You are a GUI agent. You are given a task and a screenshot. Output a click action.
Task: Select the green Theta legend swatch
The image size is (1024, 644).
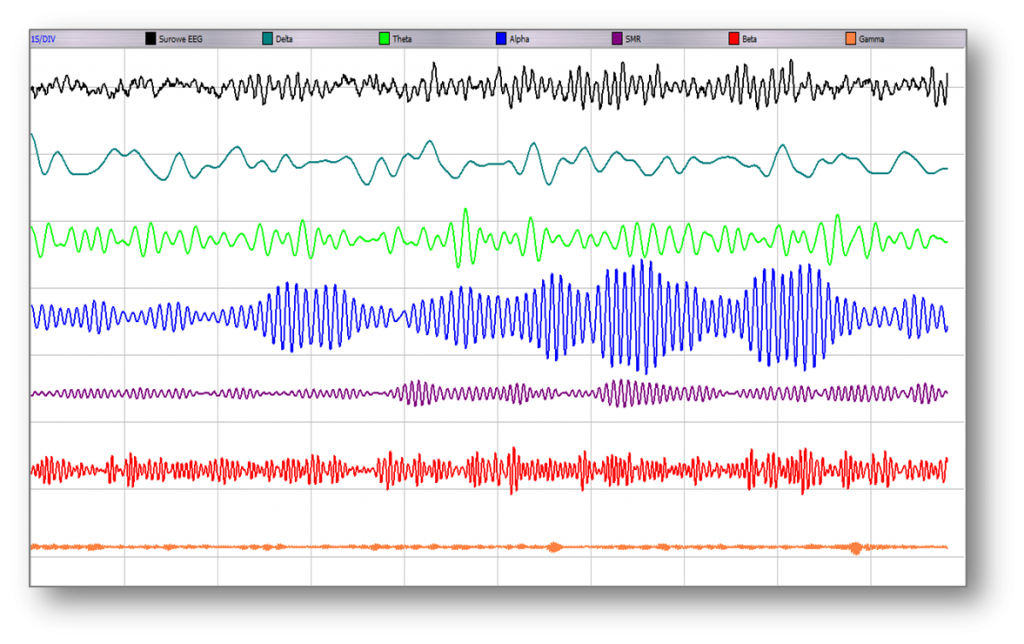point(384,39)
